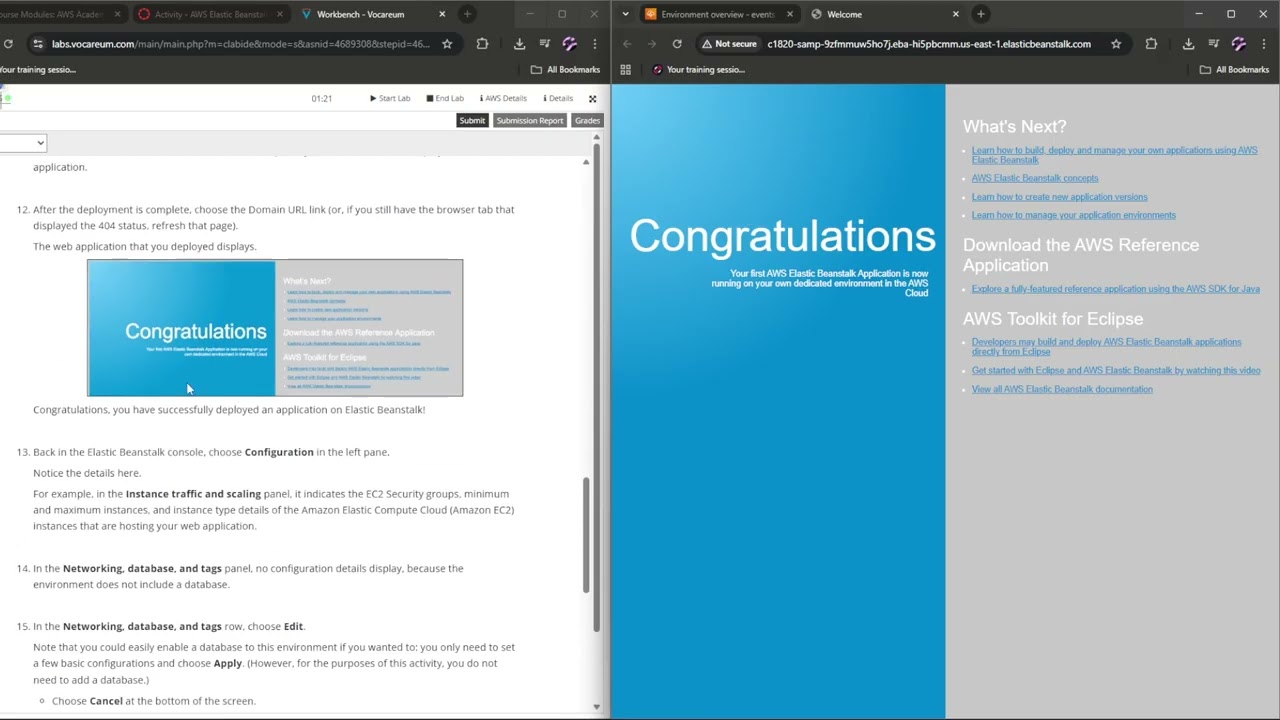Click the Not secure warning badge
The width and height of the screenshot is (1280, 720).
(729, 44)
